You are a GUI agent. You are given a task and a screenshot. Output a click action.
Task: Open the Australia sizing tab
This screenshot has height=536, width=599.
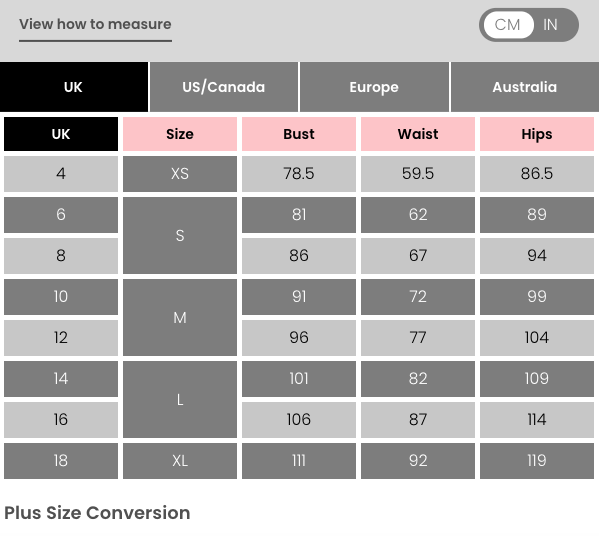point(525,87)
